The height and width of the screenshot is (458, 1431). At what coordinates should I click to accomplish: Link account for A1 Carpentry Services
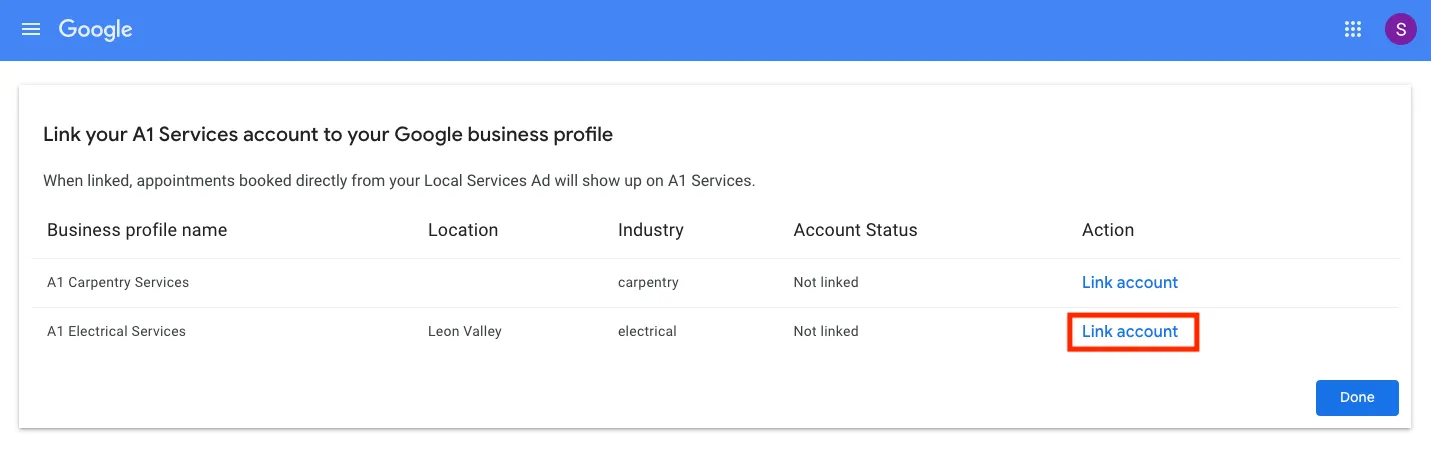pyautogui.click(x=1130, y=282)
